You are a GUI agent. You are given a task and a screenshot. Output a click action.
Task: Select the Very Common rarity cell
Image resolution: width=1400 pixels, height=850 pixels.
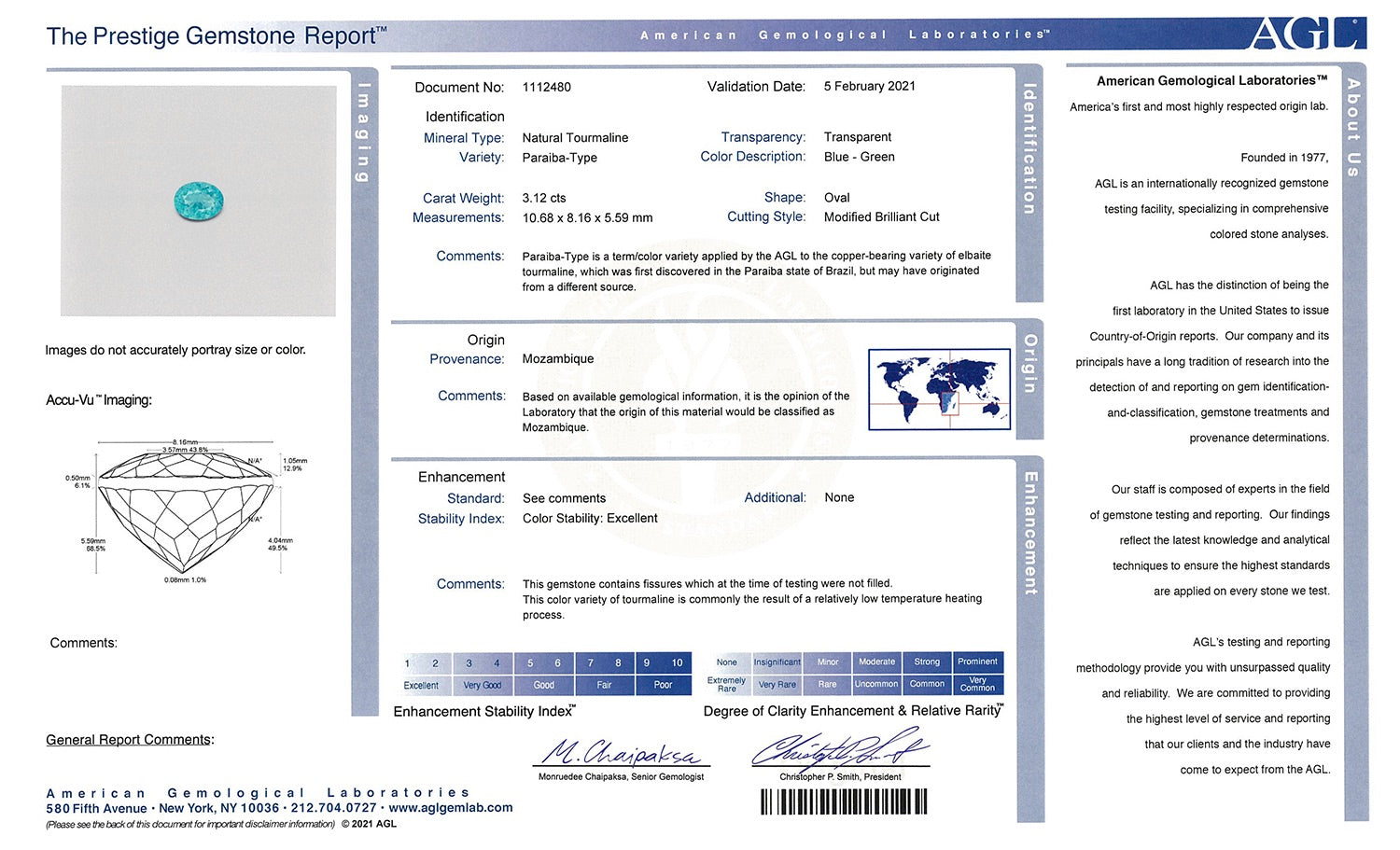(x=977, y=684)
